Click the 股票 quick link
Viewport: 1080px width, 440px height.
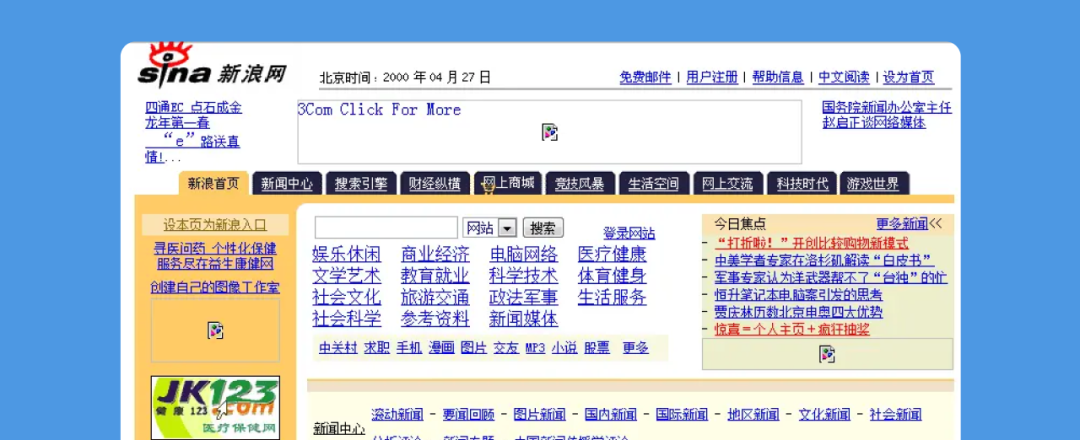[x=597, y=348]
